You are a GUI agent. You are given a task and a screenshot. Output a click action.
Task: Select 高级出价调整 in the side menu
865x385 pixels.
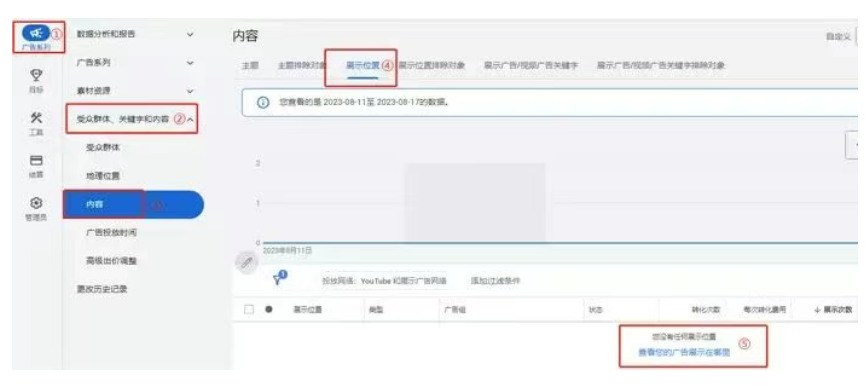coord(111,260)
